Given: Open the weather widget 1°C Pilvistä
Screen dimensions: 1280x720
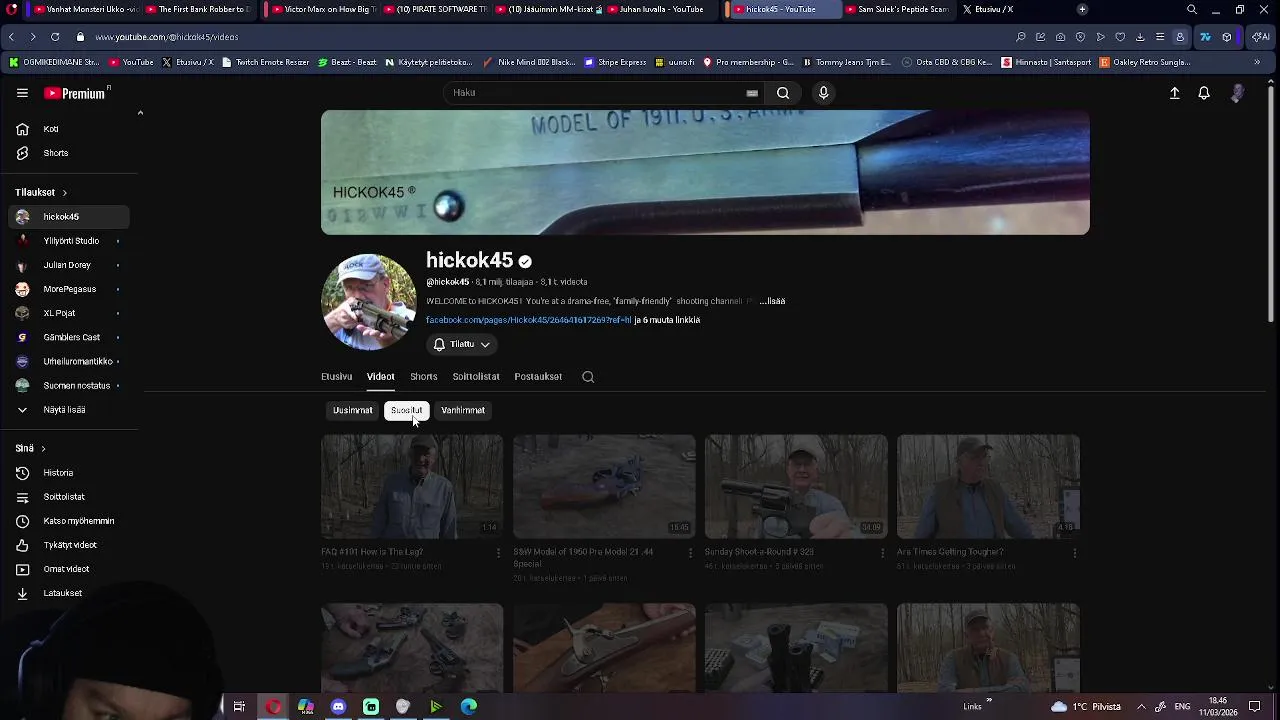Looking at the screenshot, I should 1085,707.
